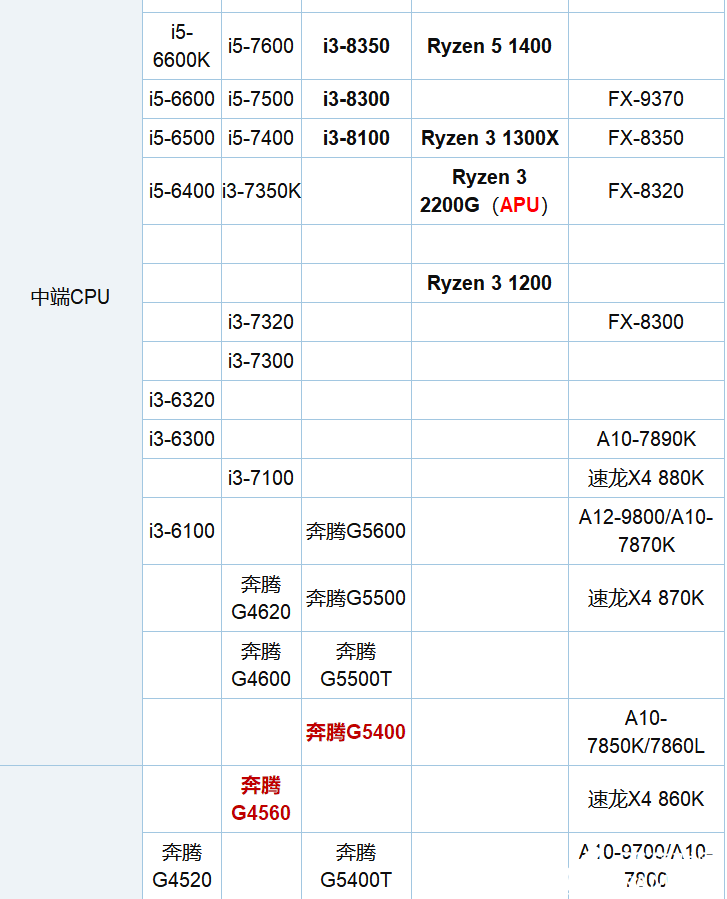This screenshot has height=899, width=727.
Task: Select the i5-7600 cell
Action: [x=261, y=46]
